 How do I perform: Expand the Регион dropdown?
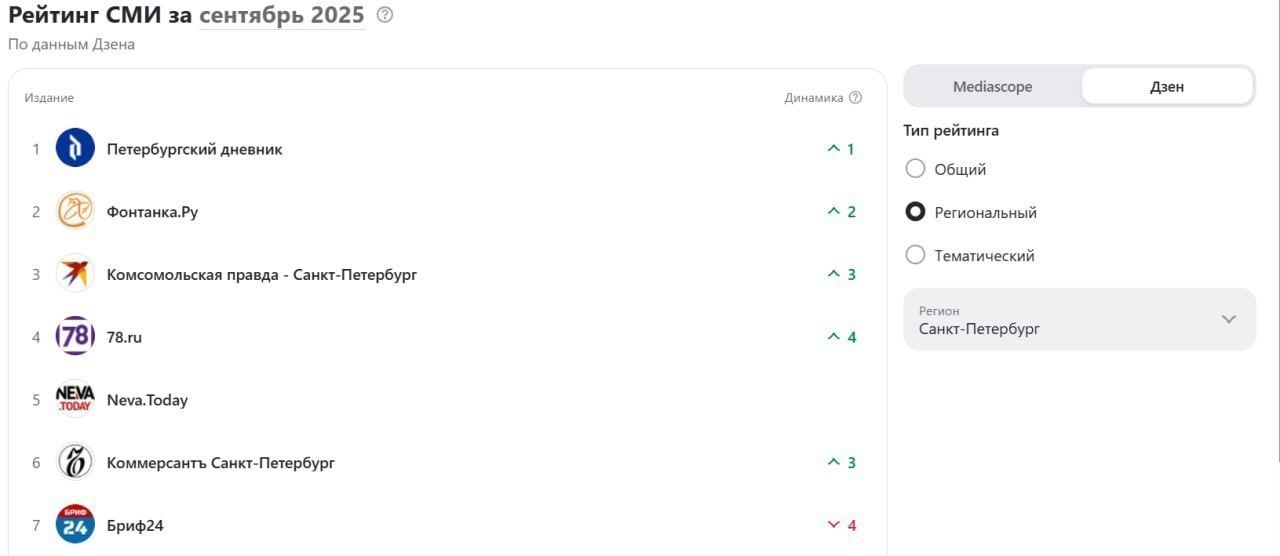(1079, 320)
